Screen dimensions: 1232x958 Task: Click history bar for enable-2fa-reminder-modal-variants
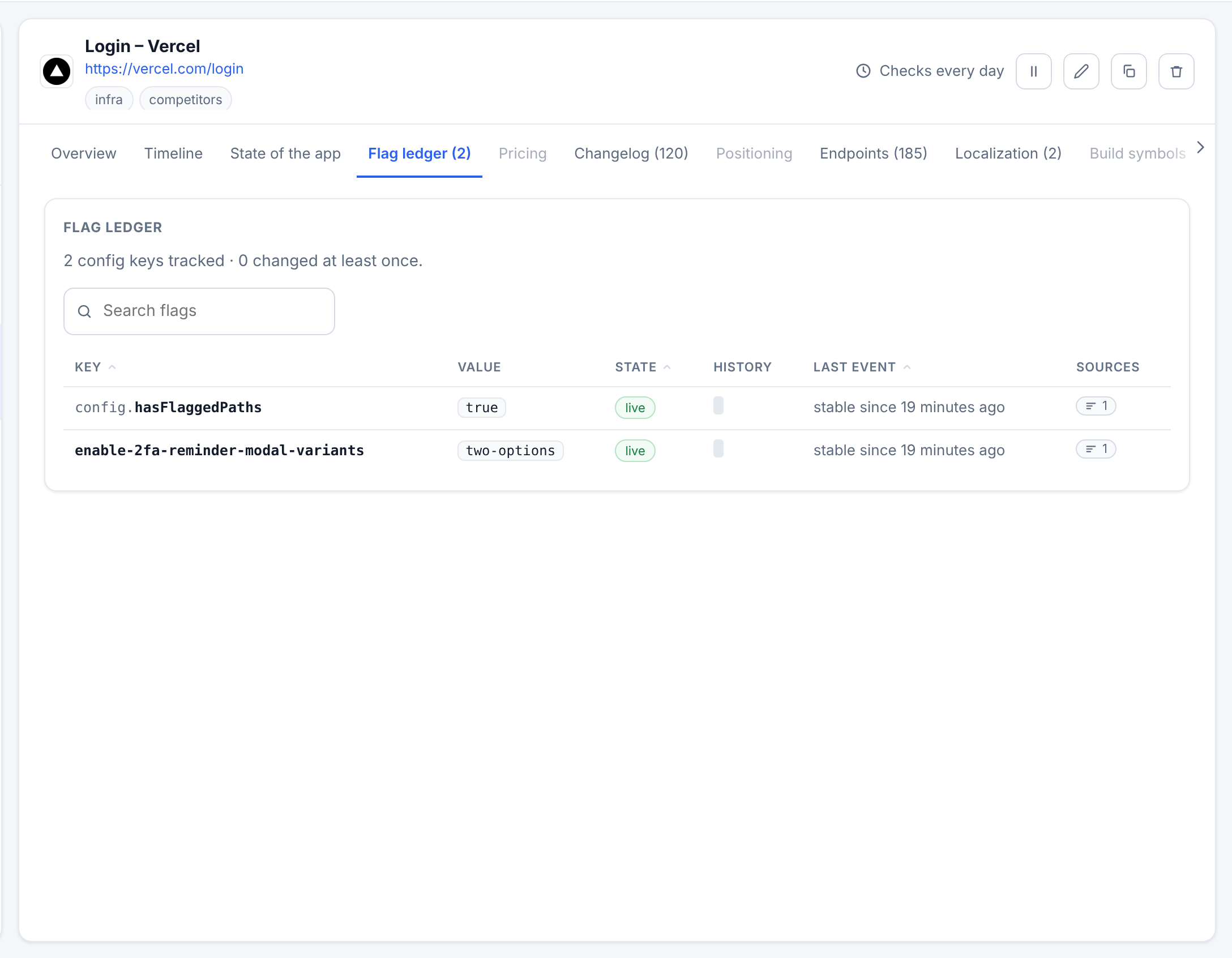[718, 448]
